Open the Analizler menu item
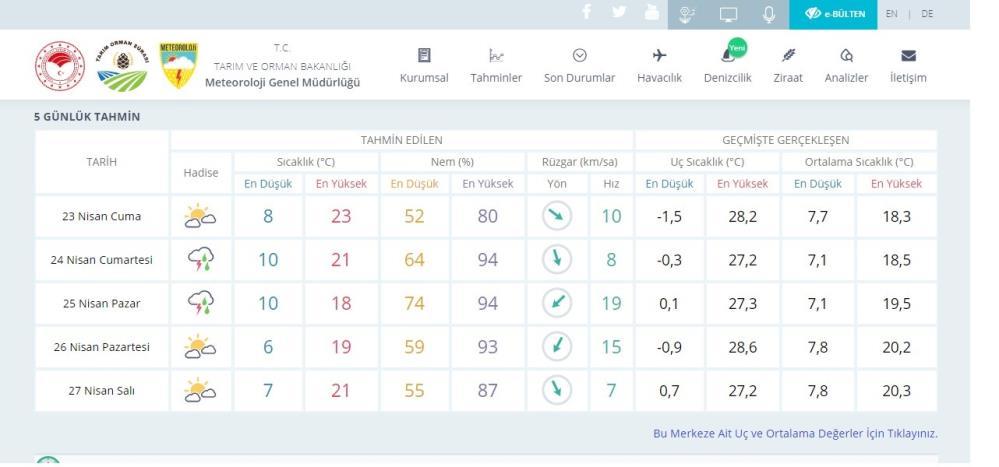Screen dimensions: 999x467 click(846, 65)
